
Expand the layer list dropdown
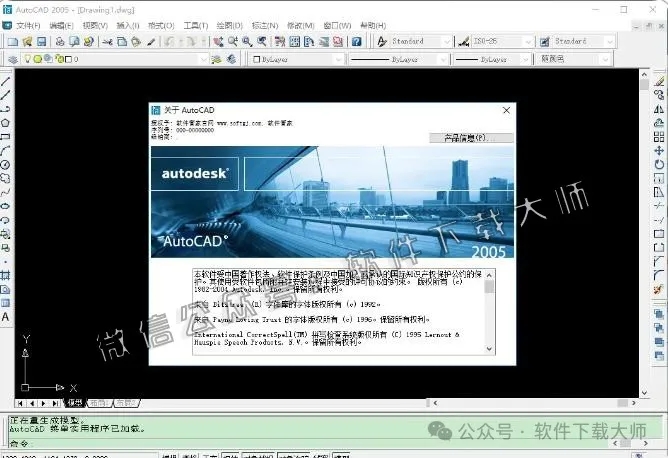(204, 59)
